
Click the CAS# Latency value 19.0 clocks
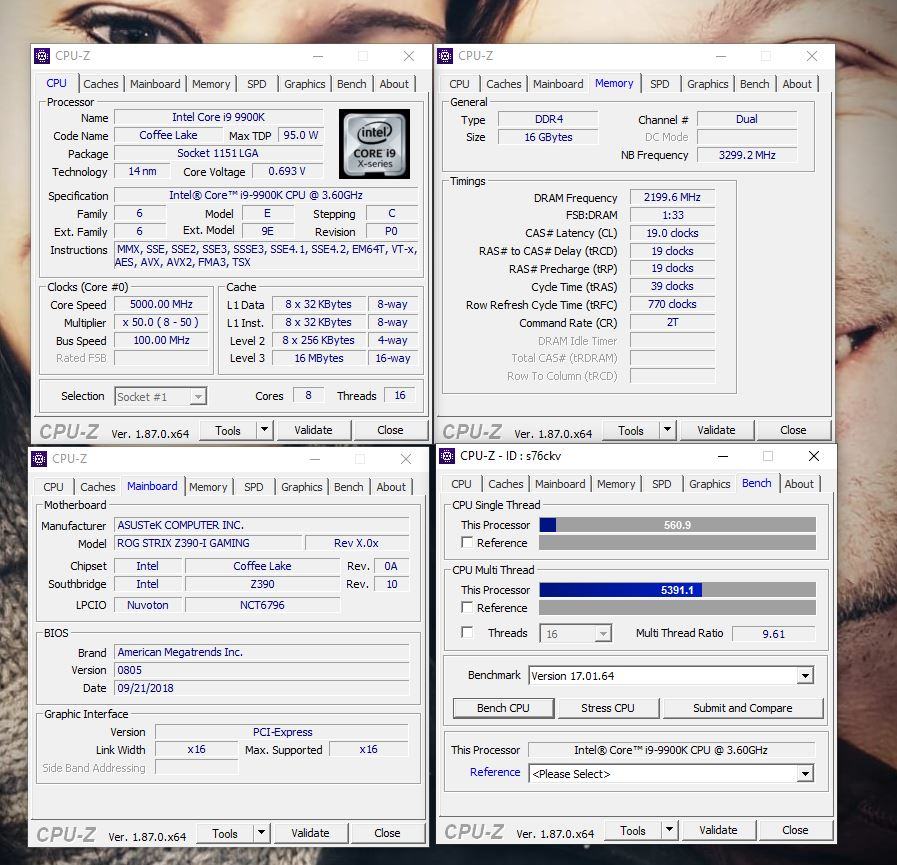pos(672,233)
